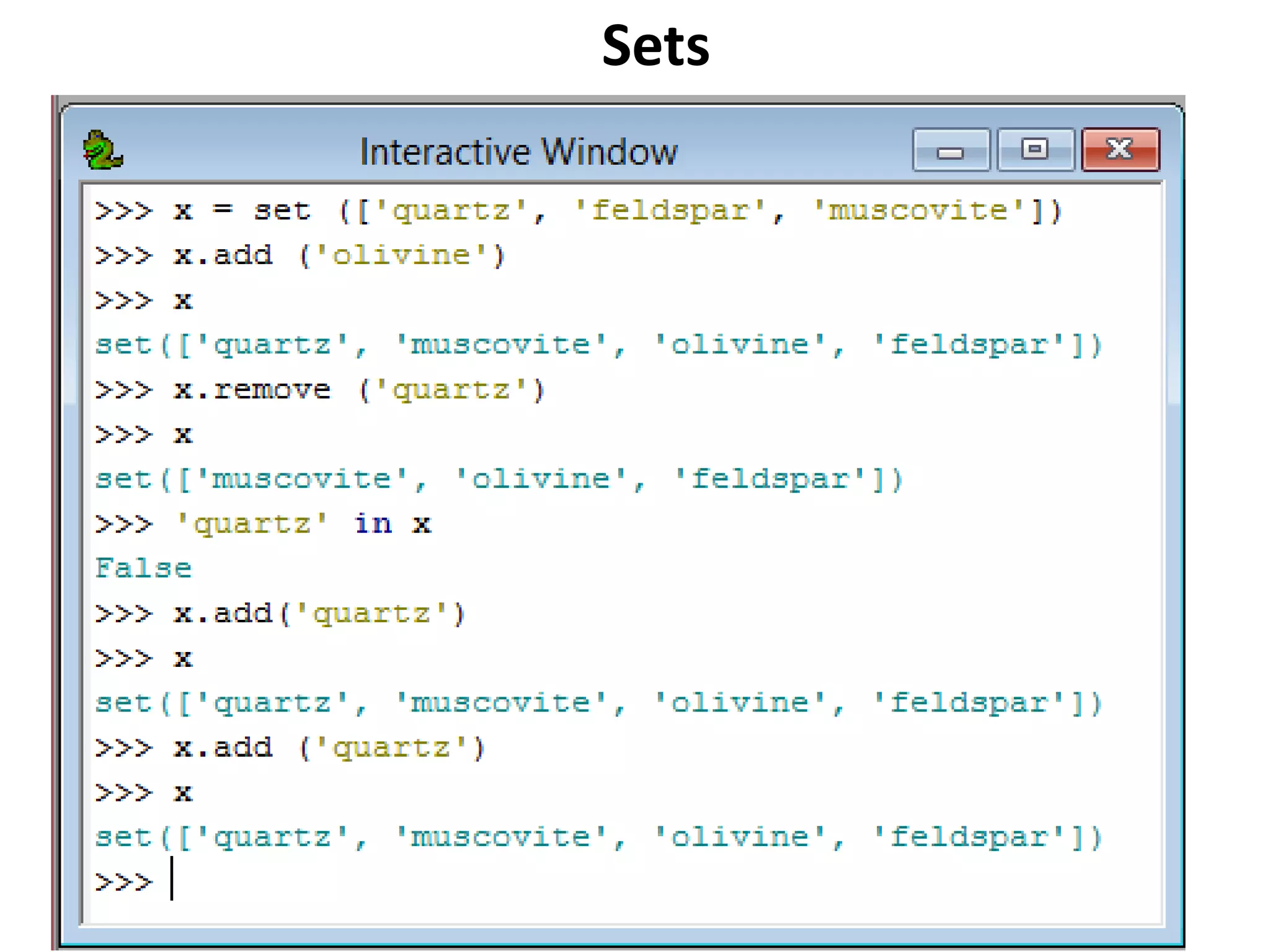This screenshot has width=1270, height=952.
Task: Click x.add('quartz') line without space
Action: (280, 614)
